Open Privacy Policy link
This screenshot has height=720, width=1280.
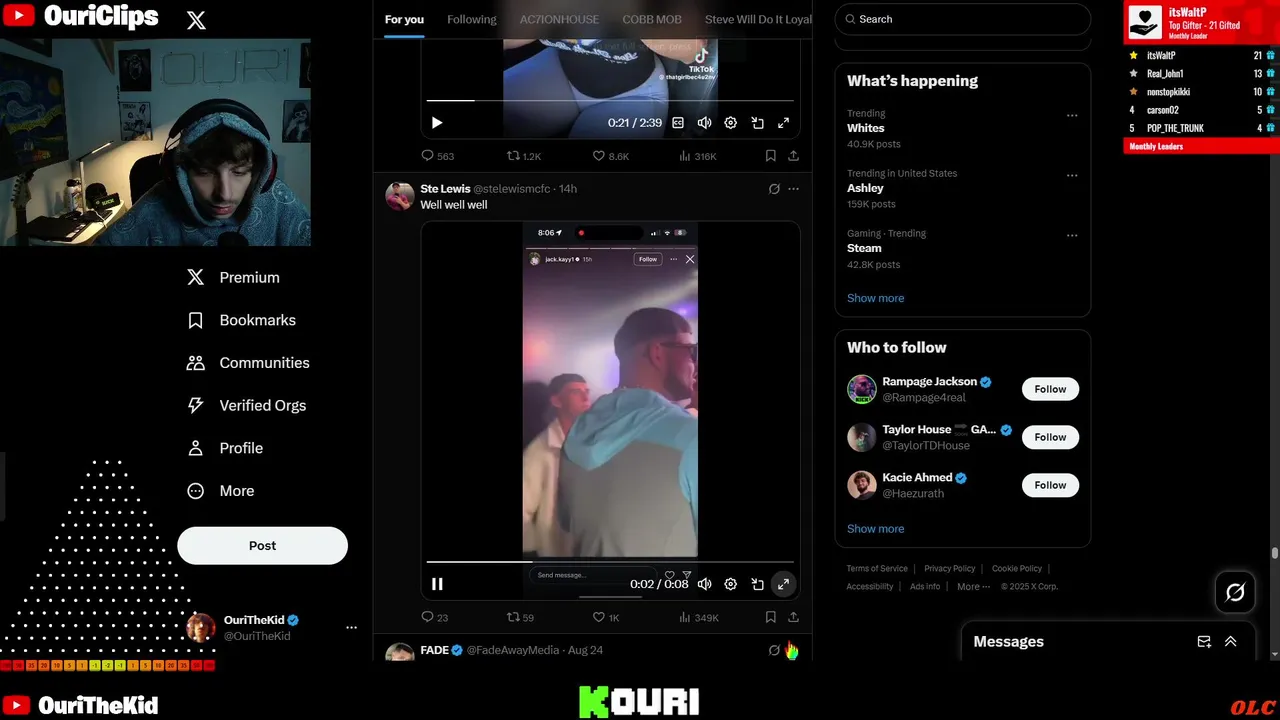[x=949, y=569]
